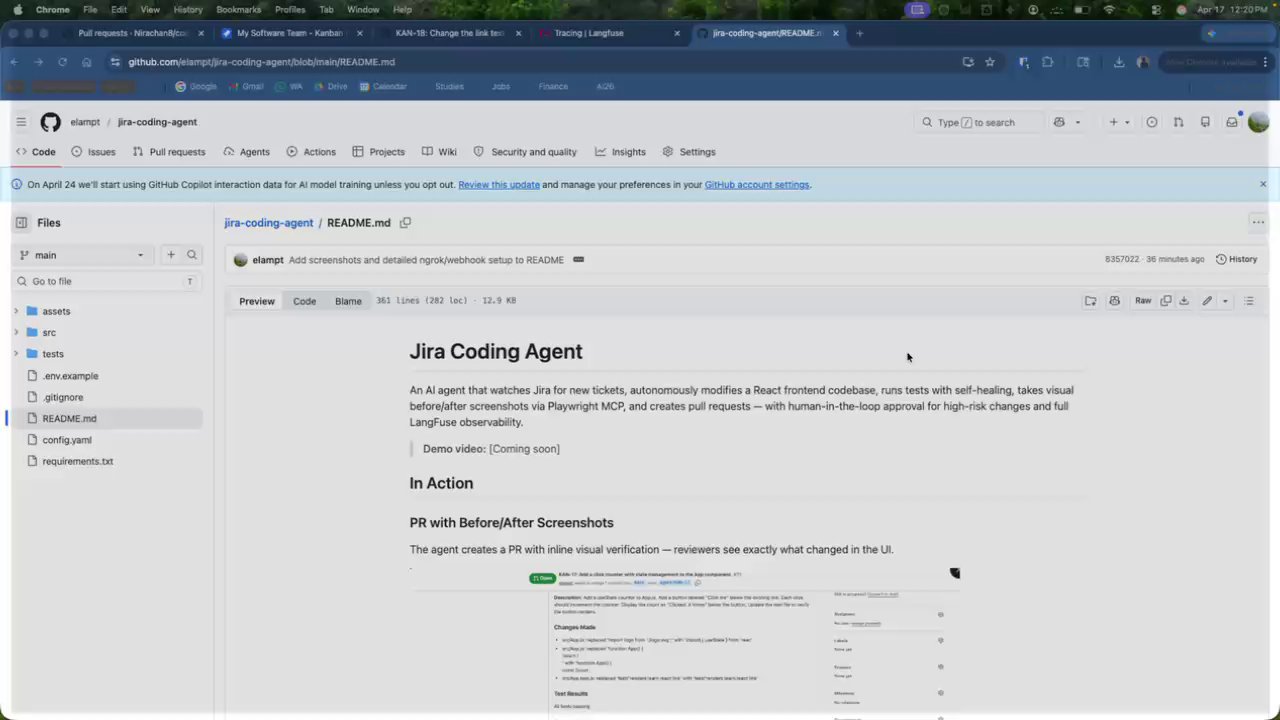The image size is (1280, 720).
Task: Focus the Go to file input
Action: (x=107, y=282)
